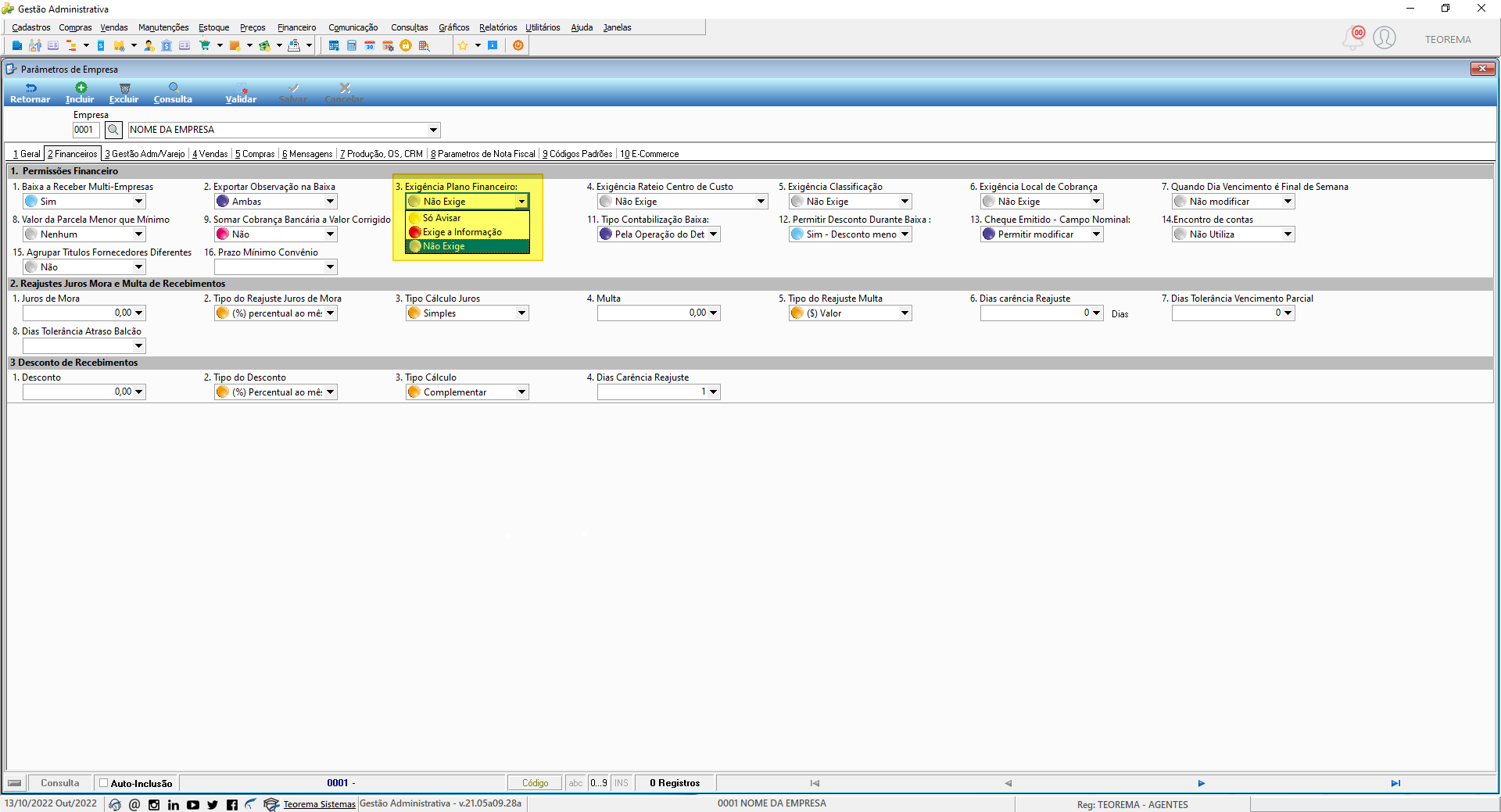Switch to the 10 E-Commerce tab
The width and height of the screenshot is (1501, 812).
[649, 154]
